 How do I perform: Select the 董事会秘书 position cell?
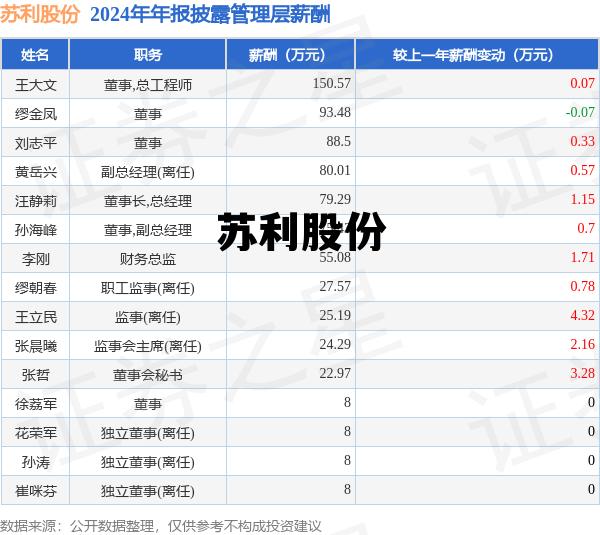click(x=148, y=375)
